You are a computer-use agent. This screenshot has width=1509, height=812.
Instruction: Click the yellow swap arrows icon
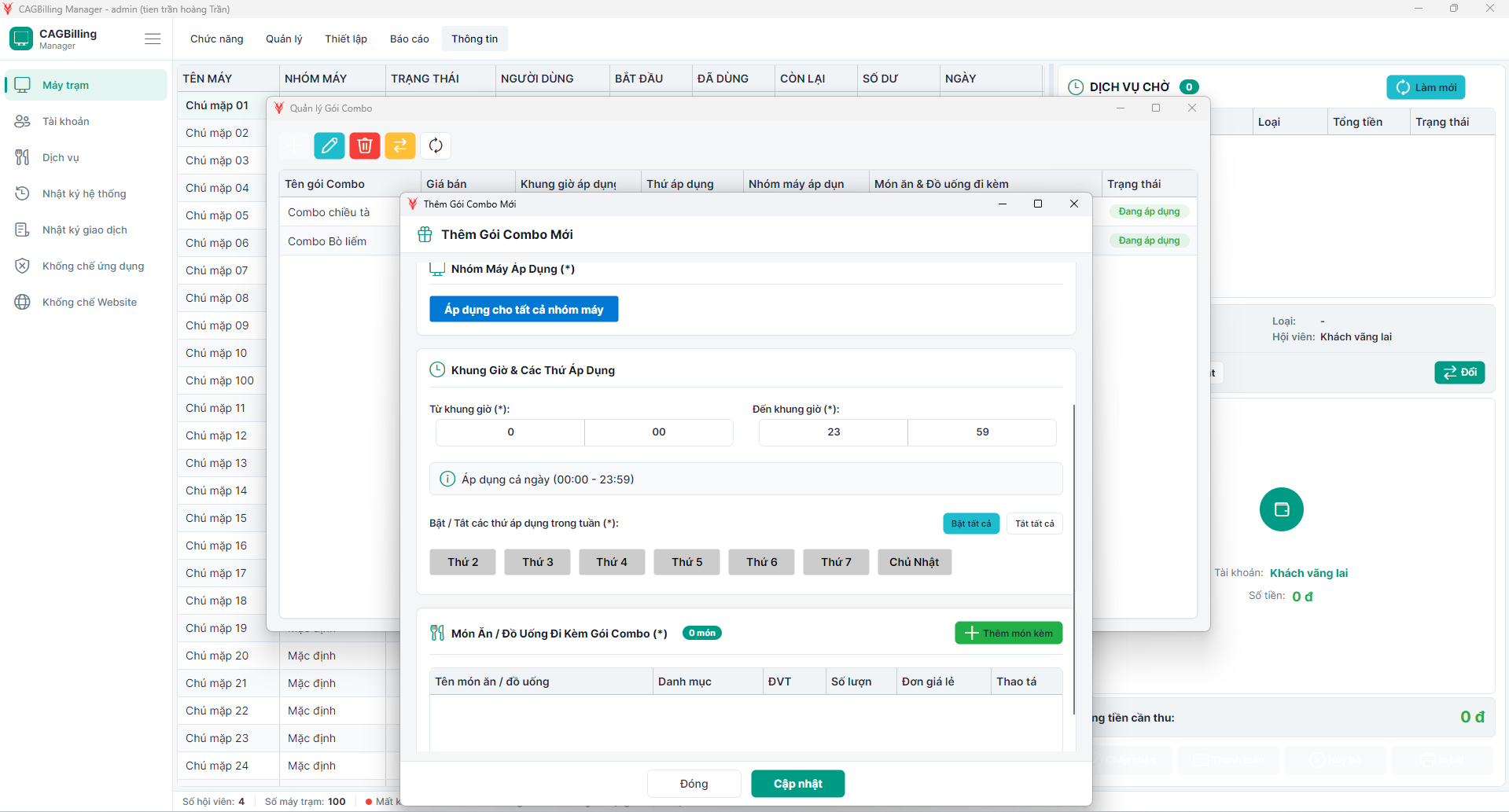click(400, 145)
